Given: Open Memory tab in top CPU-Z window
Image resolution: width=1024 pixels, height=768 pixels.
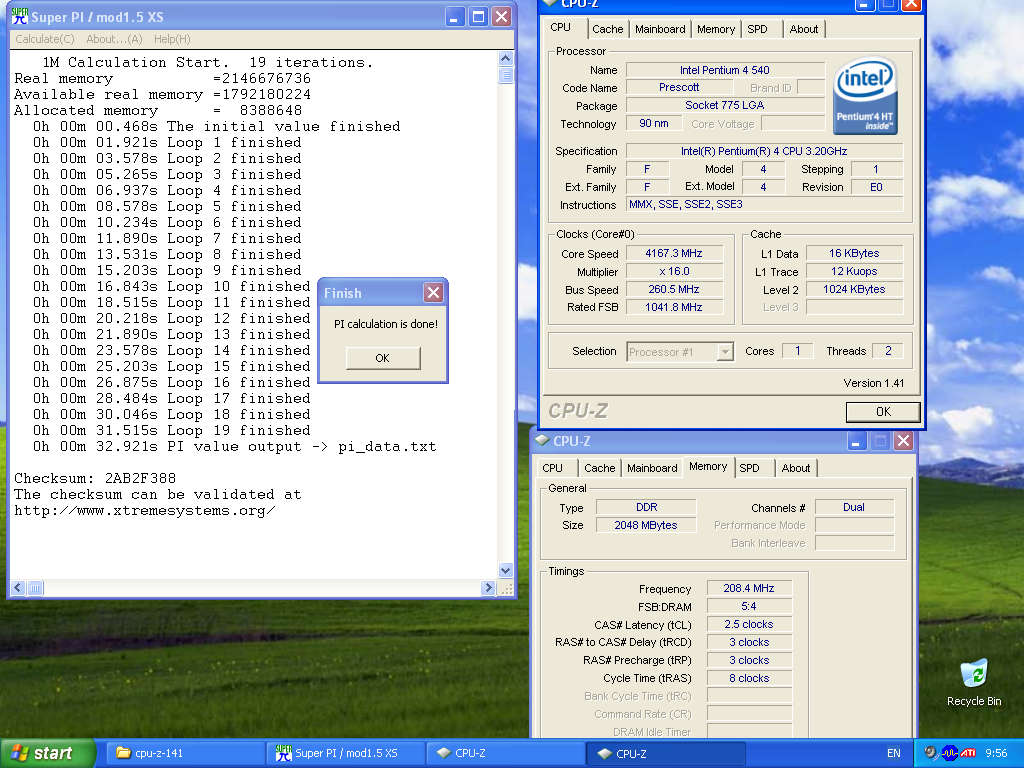Looking at the screenshot, I should click(716, 29).
